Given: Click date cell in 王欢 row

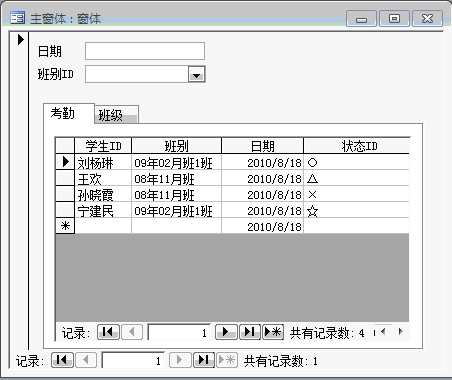Looking at the screenshot, I should pos(263,179).
